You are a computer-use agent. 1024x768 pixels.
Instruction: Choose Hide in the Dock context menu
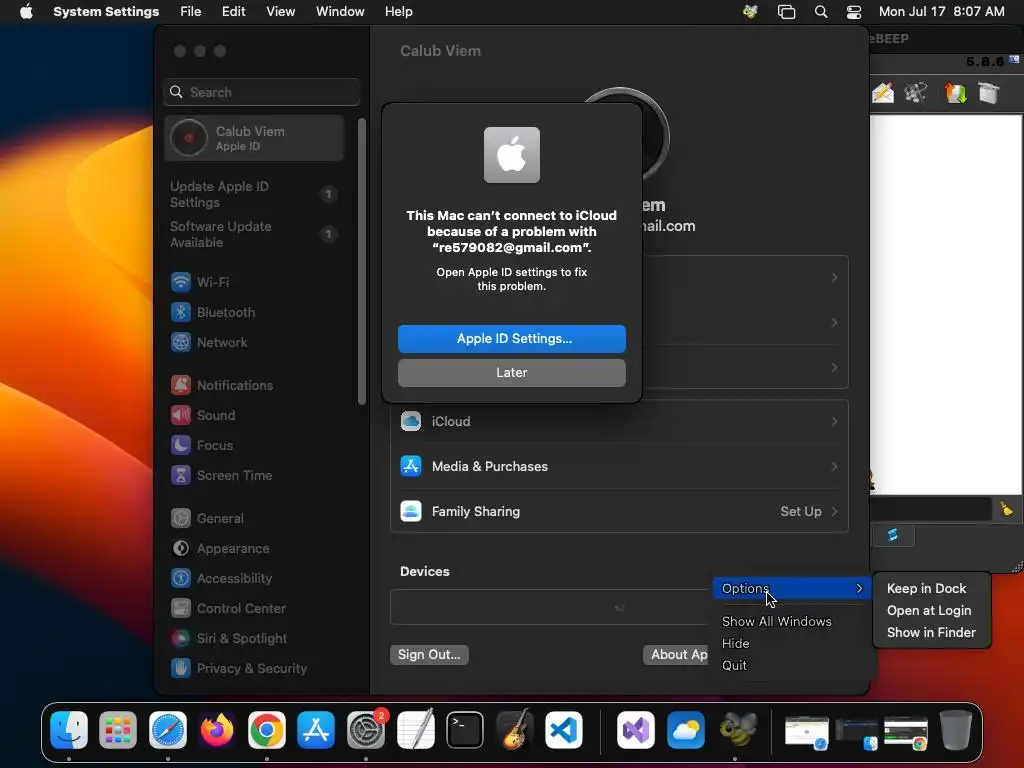pos(735,643)
